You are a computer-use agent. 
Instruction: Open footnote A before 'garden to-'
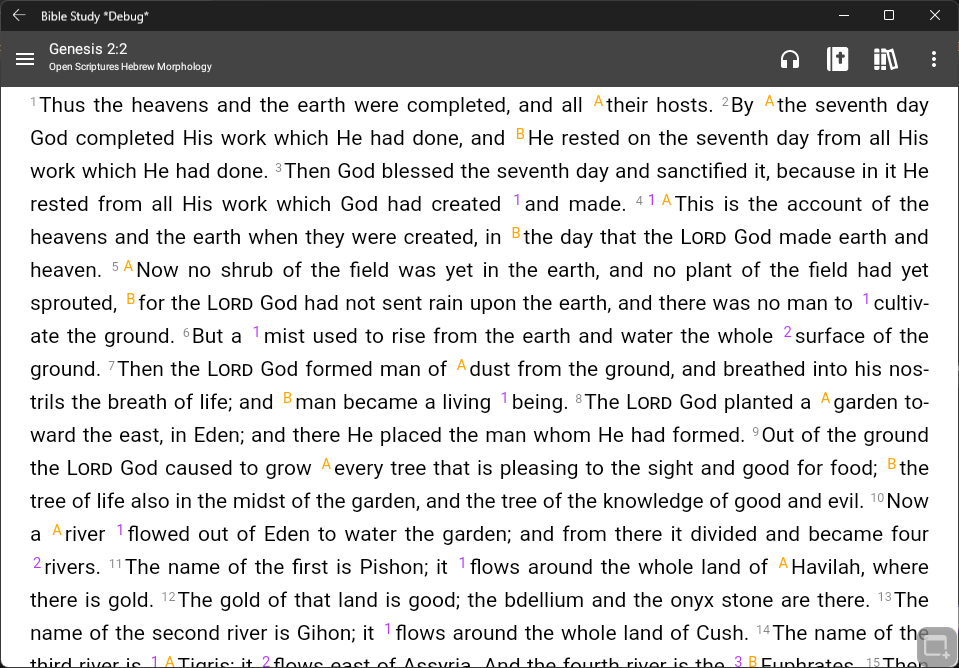(826, 398)
